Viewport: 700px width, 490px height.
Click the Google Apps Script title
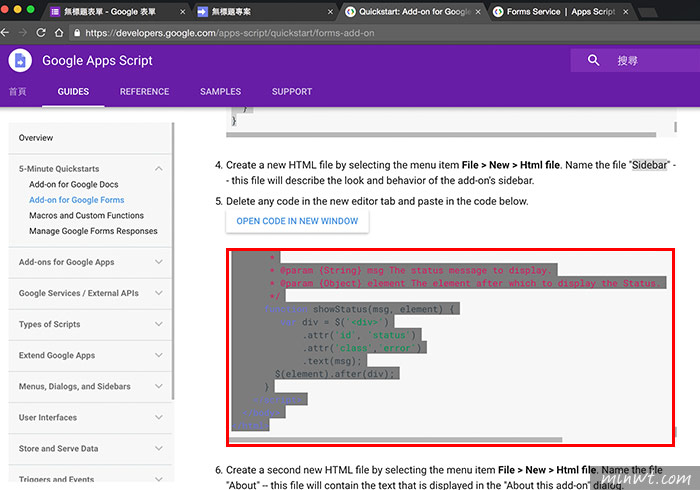[97, 60]
